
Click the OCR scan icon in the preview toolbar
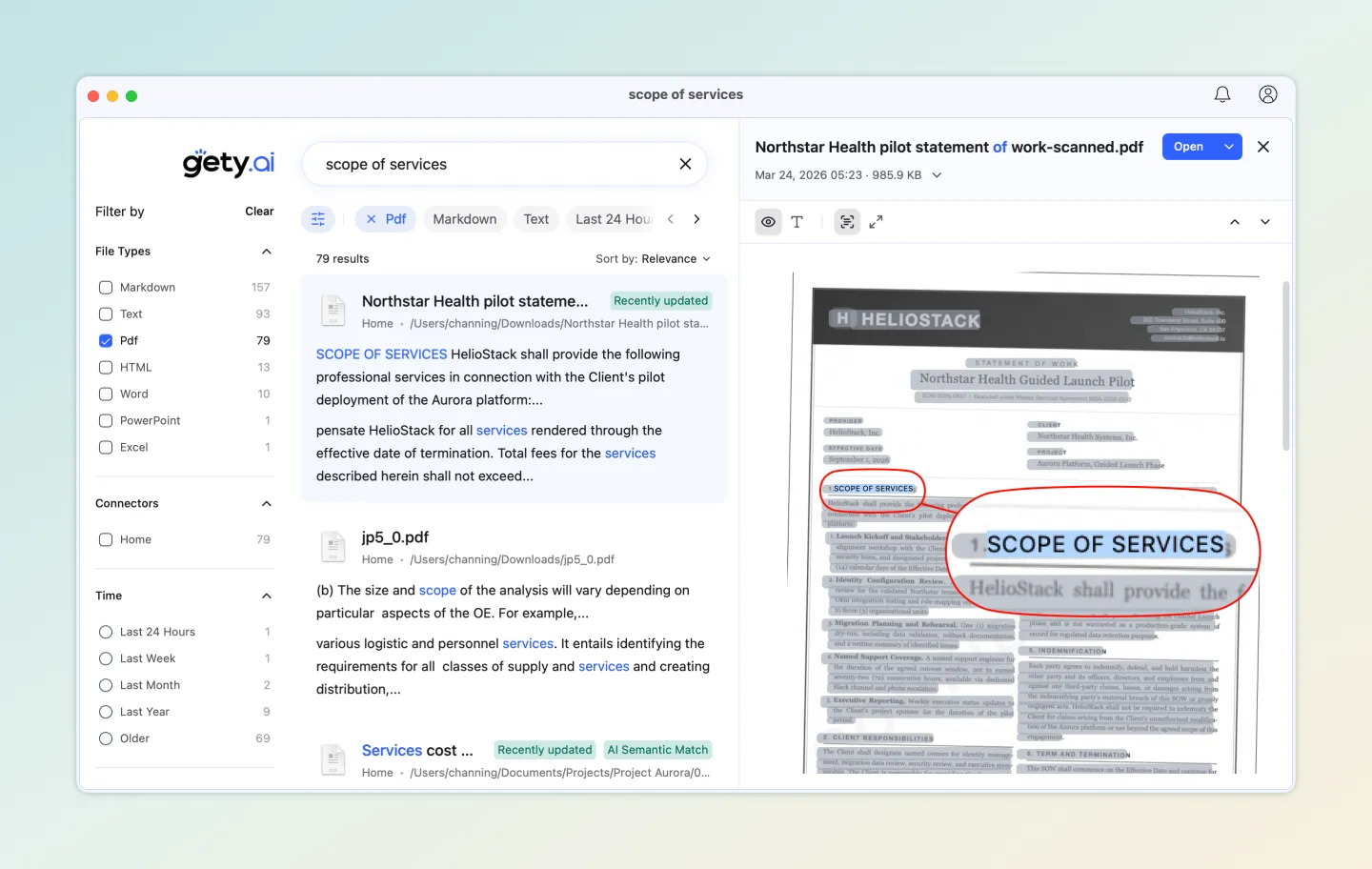click(x=846, y=221)
